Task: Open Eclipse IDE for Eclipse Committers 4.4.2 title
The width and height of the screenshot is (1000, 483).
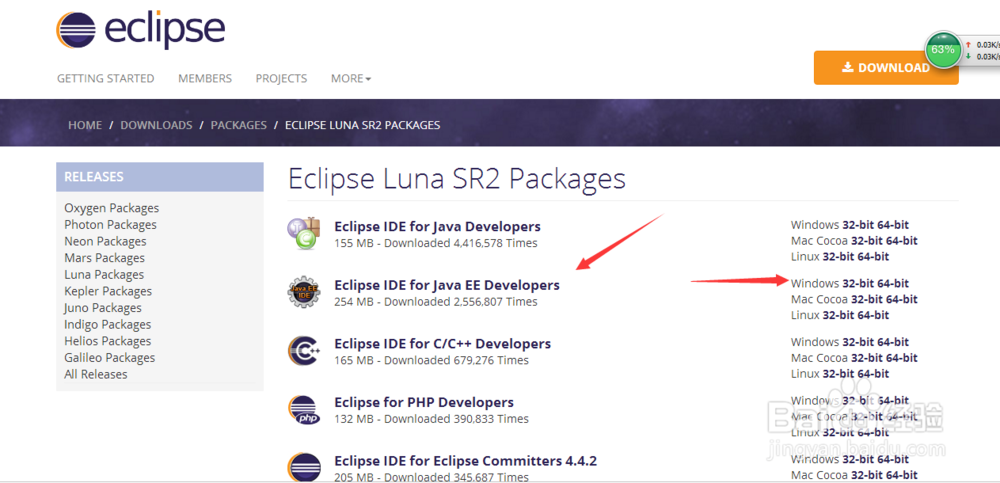Action: click(x=466, y=461)
